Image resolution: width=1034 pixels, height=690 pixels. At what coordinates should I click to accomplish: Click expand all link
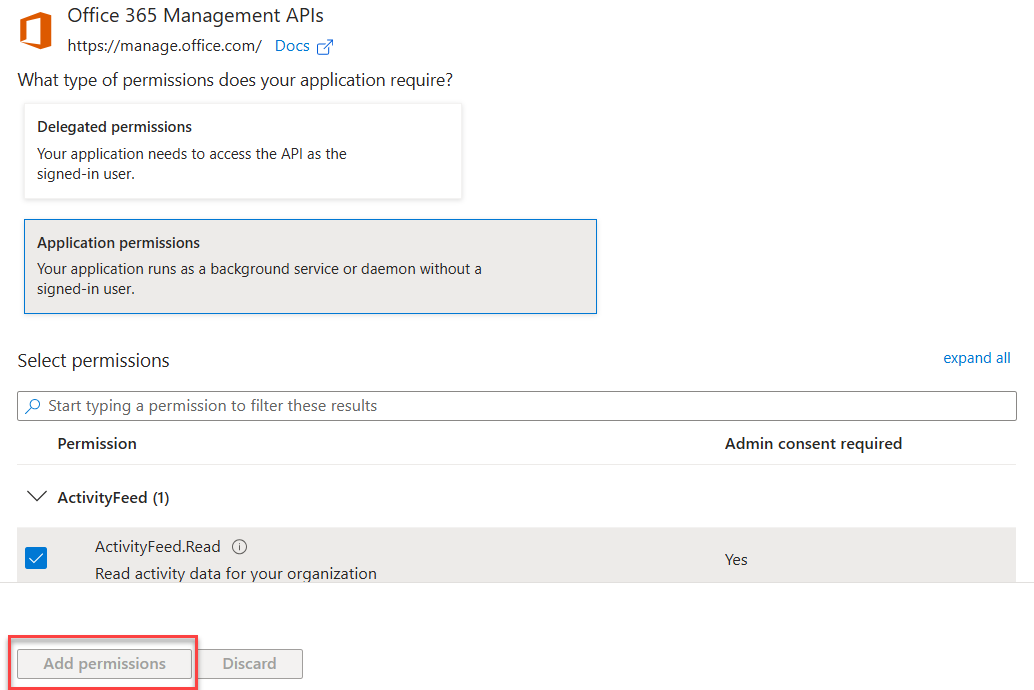click(x=976, y=358)
